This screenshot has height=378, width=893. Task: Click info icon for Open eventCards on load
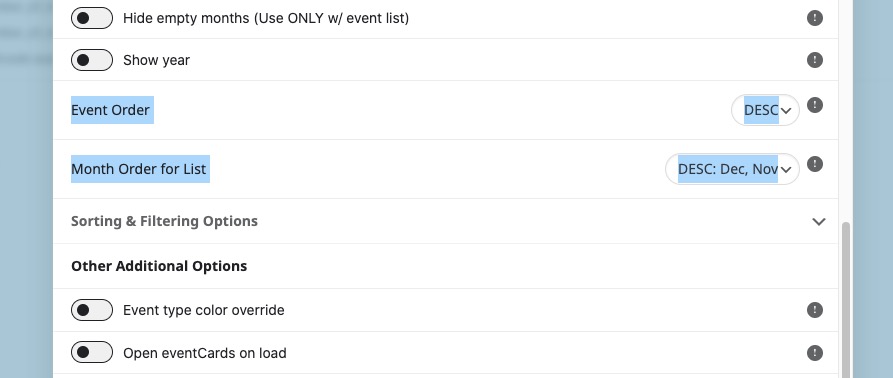815,353
